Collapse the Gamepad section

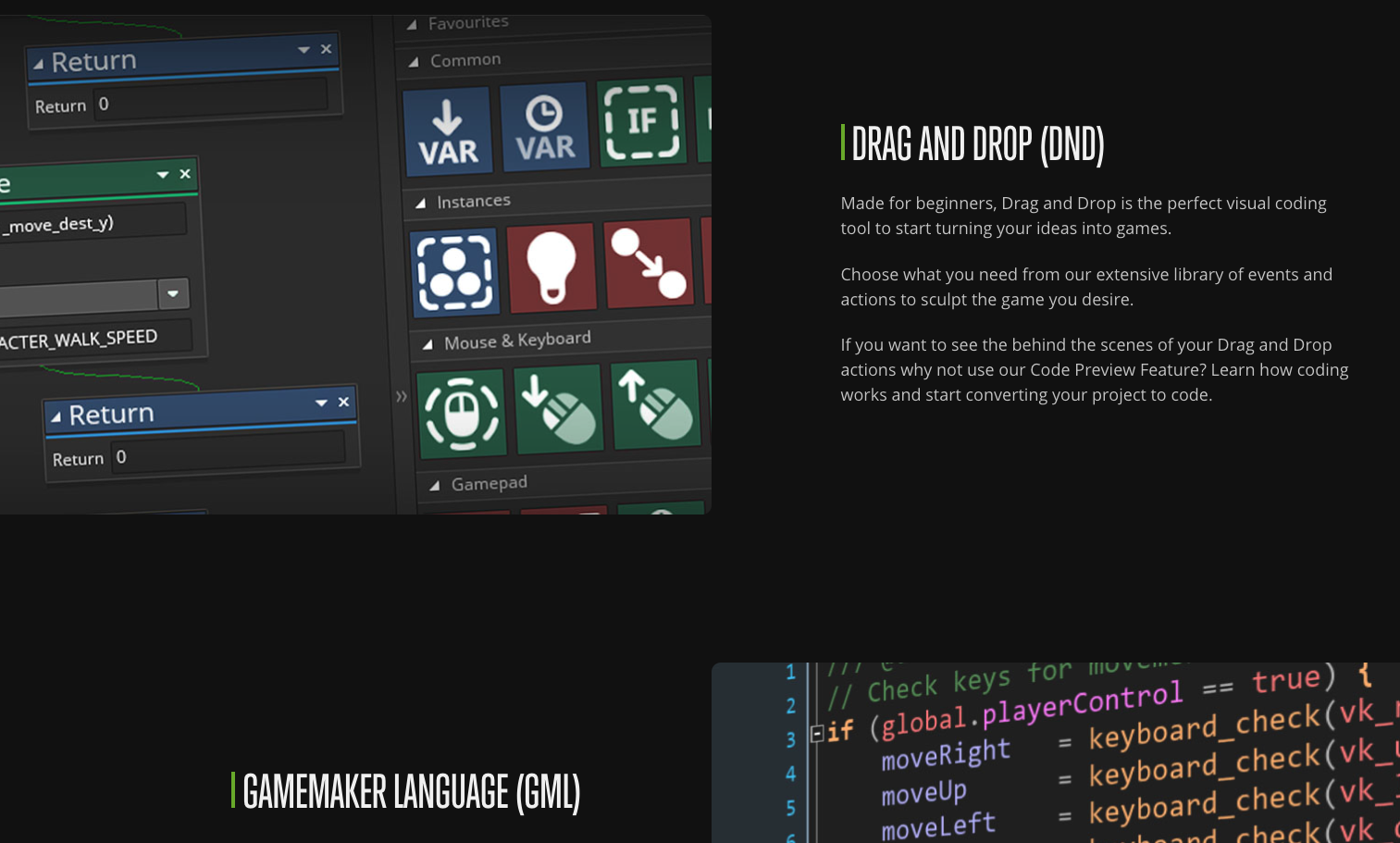pos(434,486)
